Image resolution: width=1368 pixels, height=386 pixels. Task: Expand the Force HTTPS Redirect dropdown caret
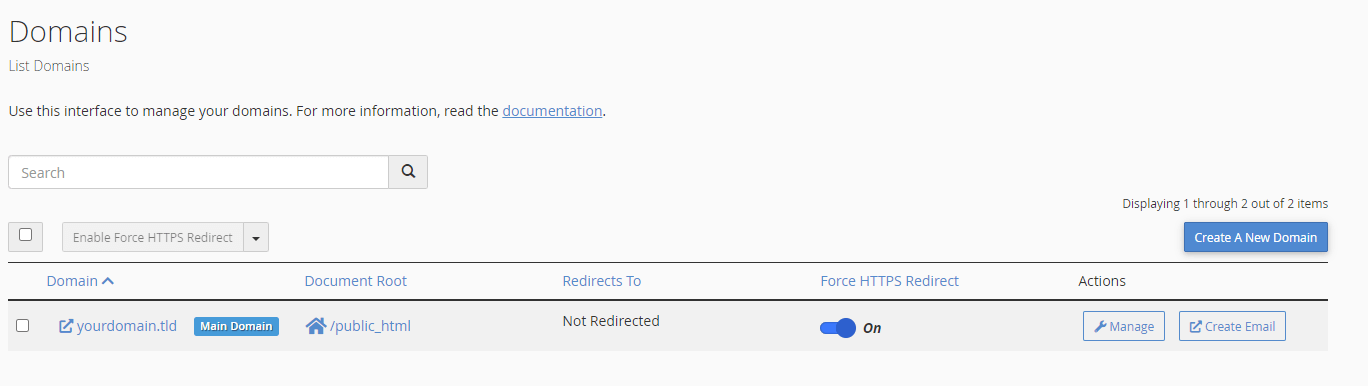pos(256,238)
